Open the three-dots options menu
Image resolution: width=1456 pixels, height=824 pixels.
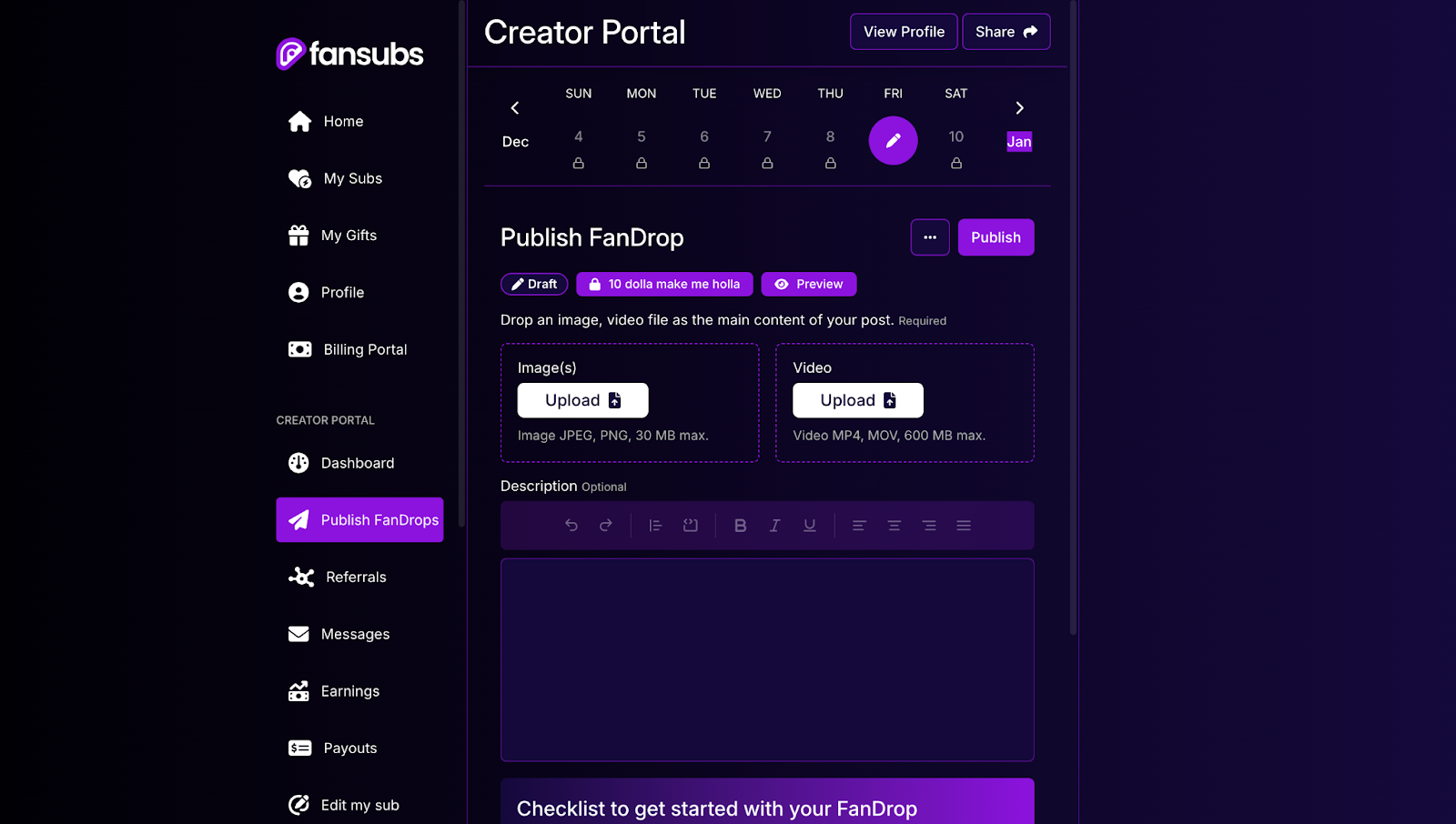[929, 237]
